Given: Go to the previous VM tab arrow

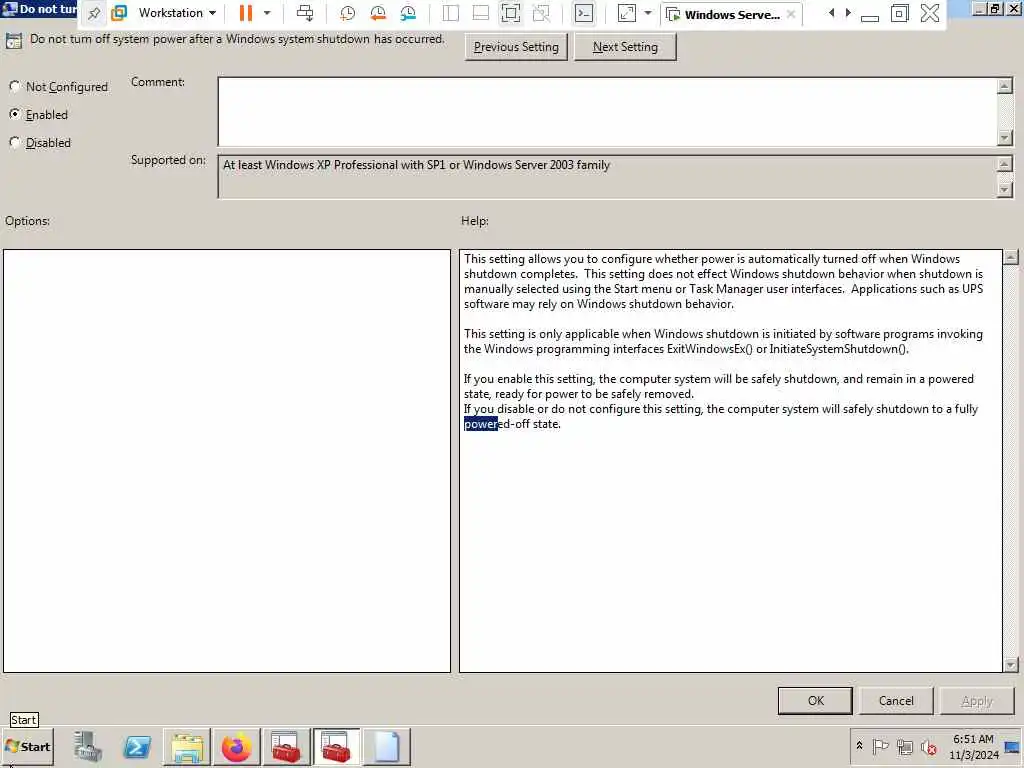Looking at the screenshot, I should click(x=831, y=13).
